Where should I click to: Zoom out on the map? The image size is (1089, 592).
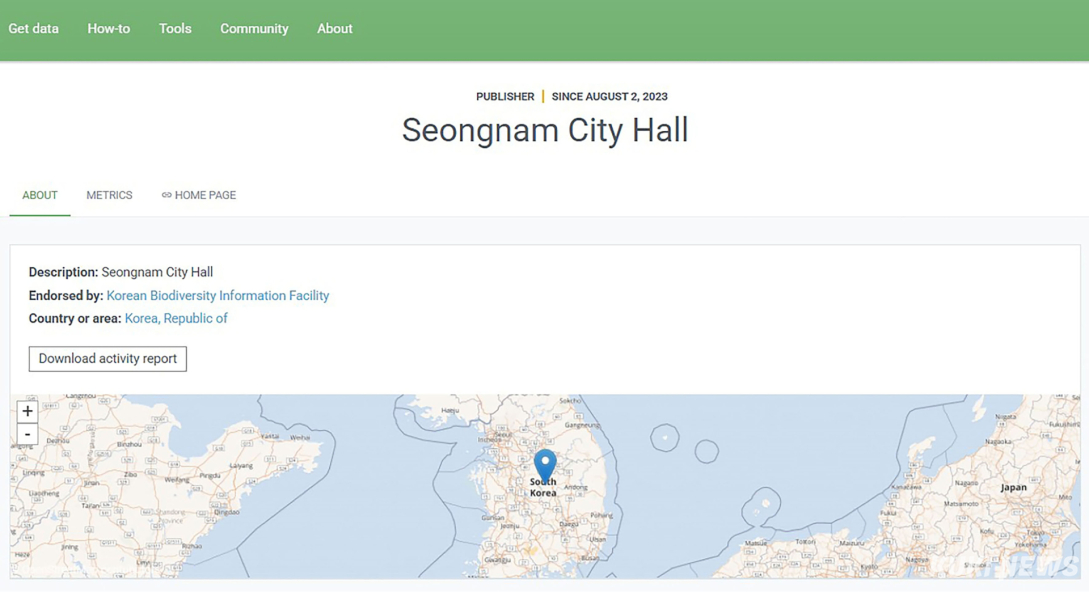point(27,435)
